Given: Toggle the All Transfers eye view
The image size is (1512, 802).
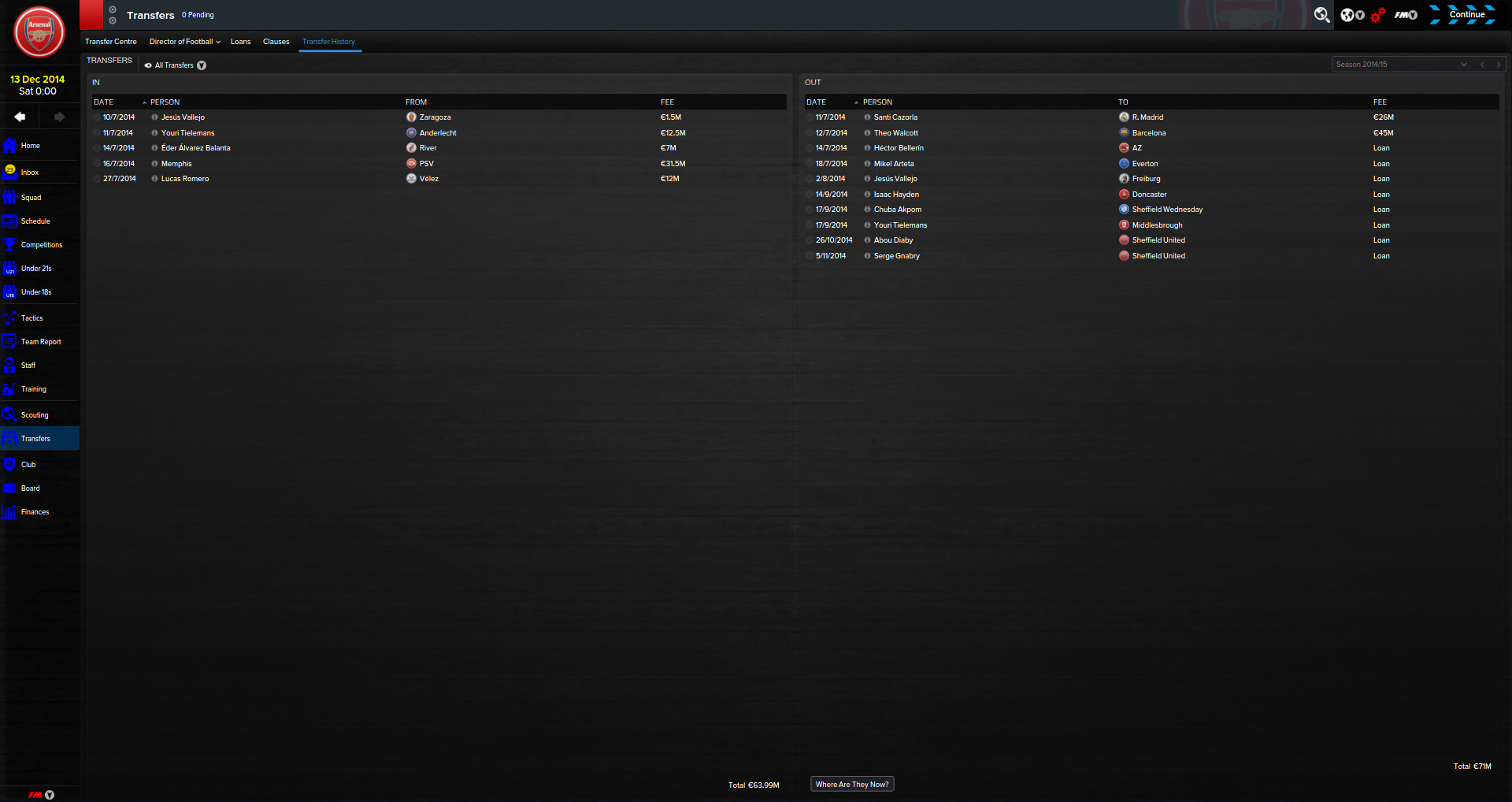Looking at the screenshot, I should pos(148,65).
